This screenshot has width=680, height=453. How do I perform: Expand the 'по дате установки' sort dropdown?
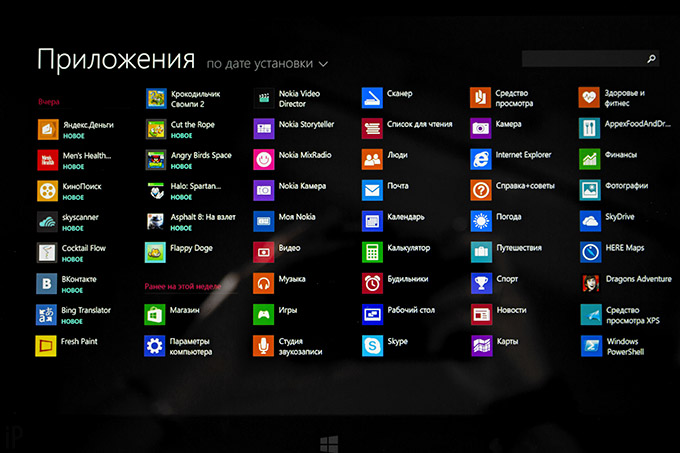(267, 64)
